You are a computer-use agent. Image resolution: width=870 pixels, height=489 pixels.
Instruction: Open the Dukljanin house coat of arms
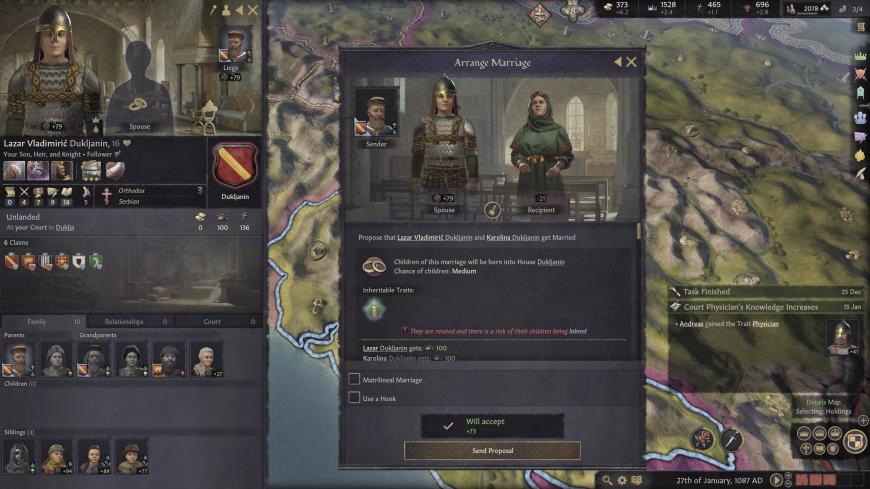[235, 167]
